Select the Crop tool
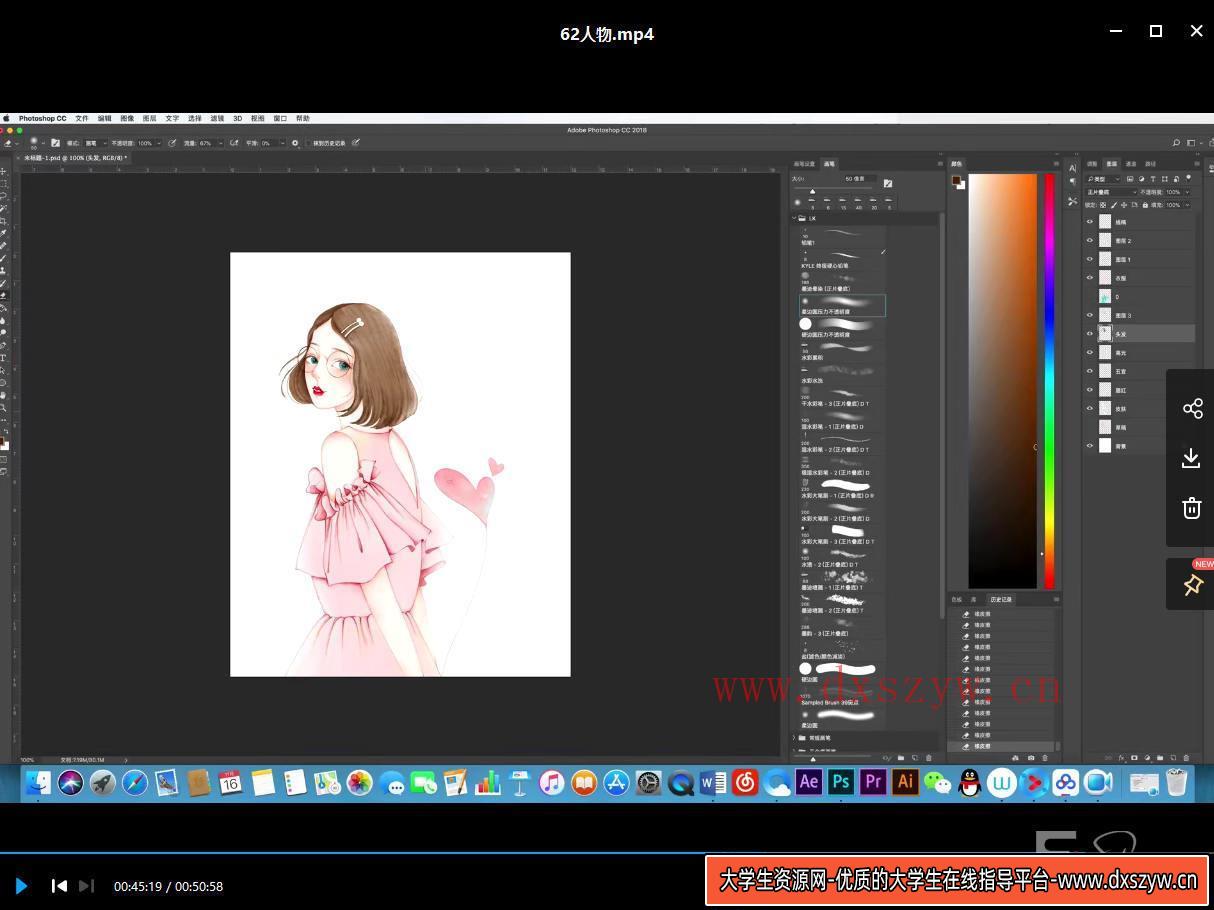The height and width of the screenshot is (910, 1214). 4,221
